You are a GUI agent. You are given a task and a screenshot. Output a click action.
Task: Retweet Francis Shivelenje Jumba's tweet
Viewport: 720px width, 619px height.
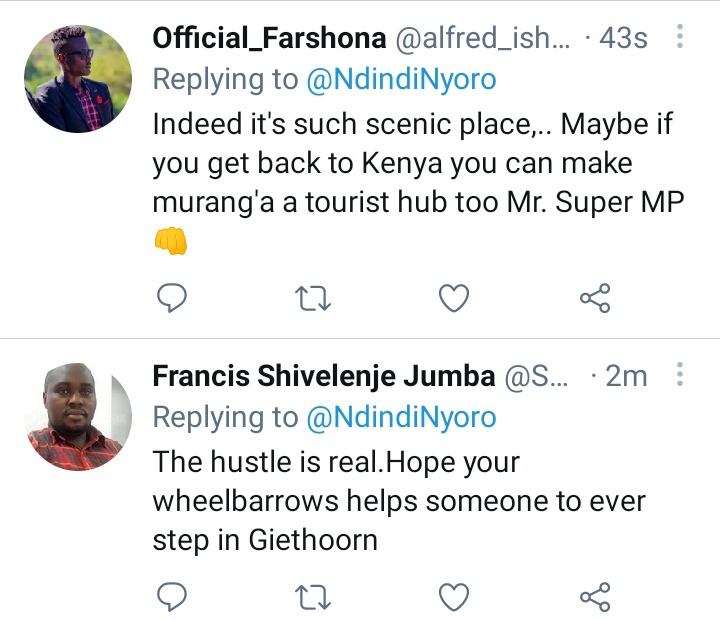pos(312,597)
